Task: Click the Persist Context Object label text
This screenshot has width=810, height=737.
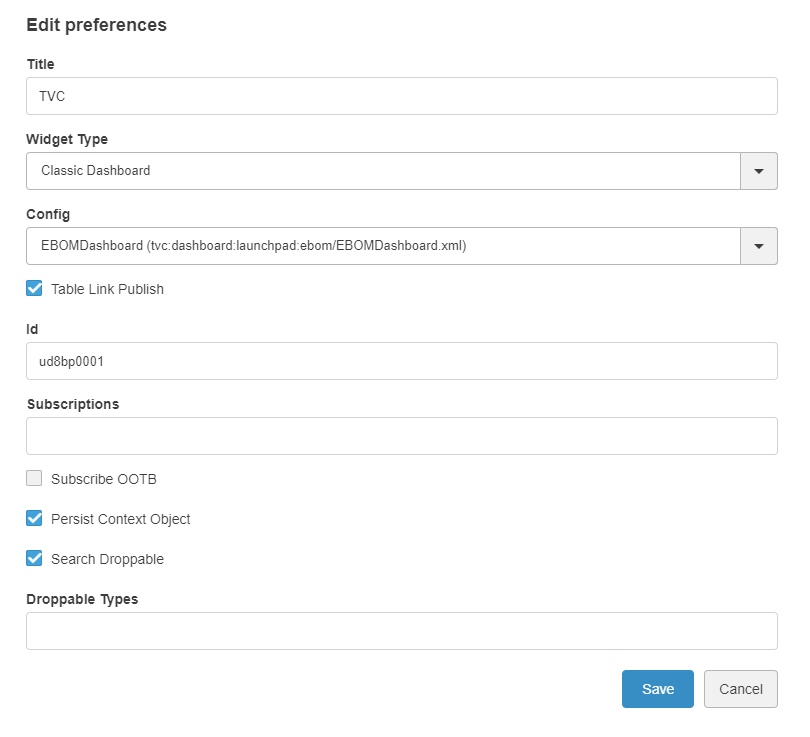Action: pyautogui.click(x=120, y=519)
